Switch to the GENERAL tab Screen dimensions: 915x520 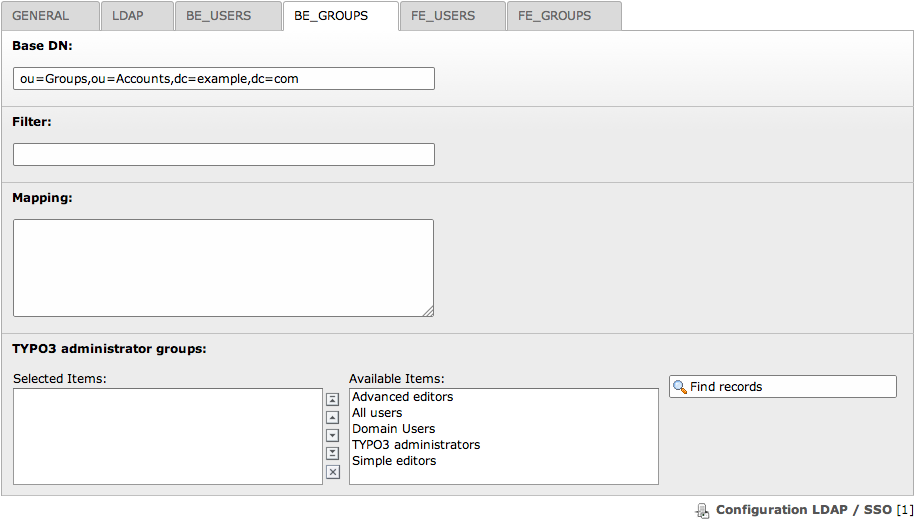pos(50,16)
